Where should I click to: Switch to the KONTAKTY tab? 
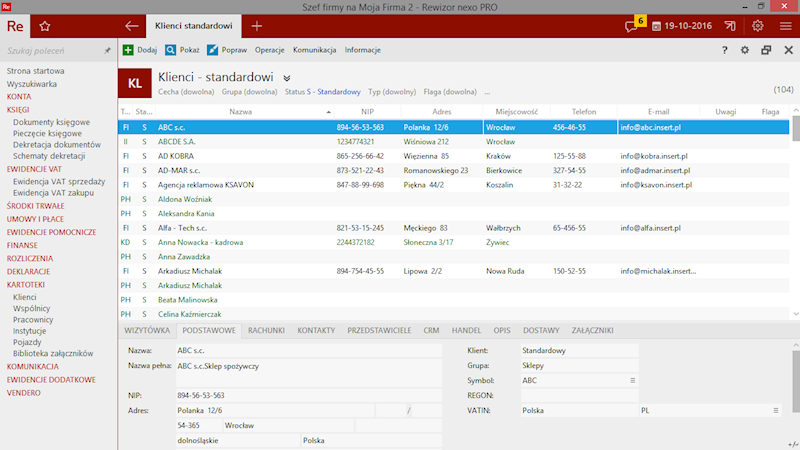pos(316,331)
